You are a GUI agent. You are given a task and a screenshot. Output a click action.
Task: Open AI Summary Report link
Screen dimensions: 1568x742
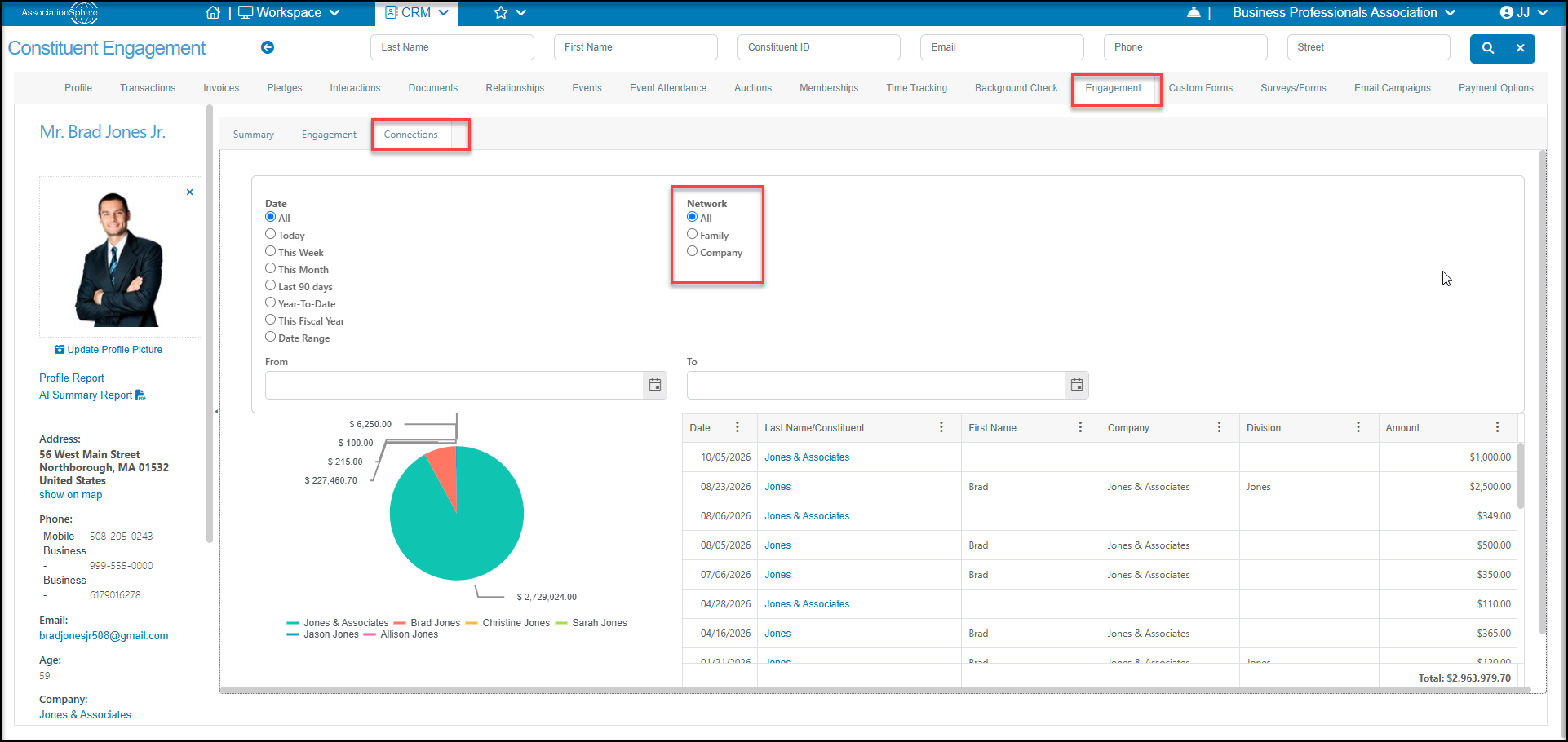click(x=92, y=395)
